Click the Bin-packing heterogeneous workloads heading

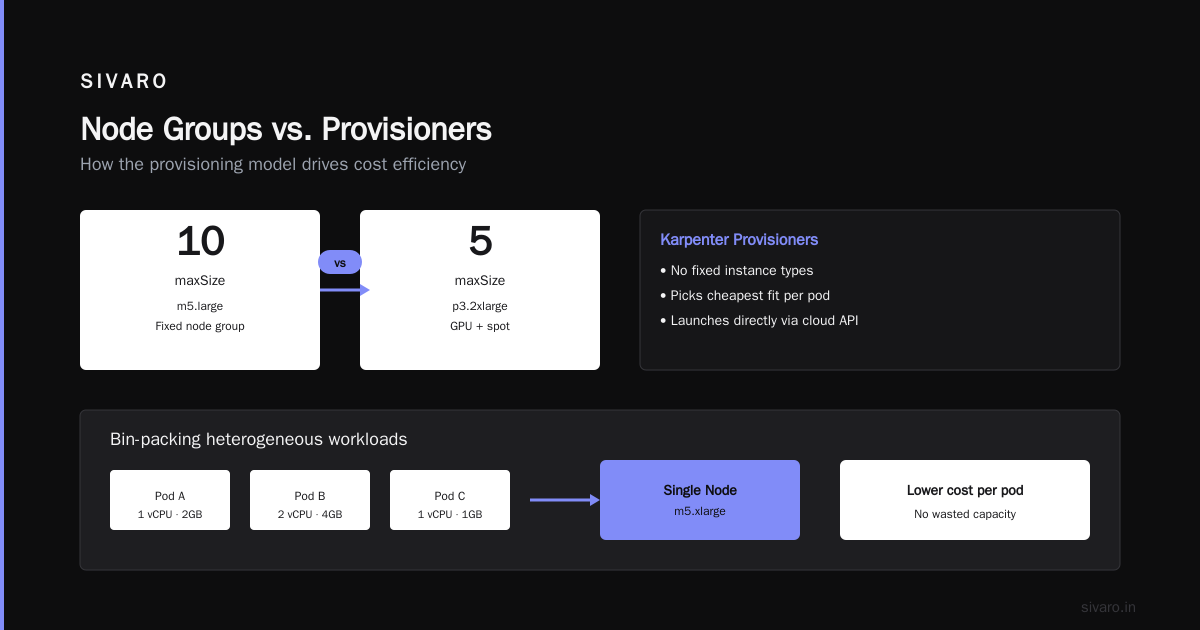click(x=259, y=439)
